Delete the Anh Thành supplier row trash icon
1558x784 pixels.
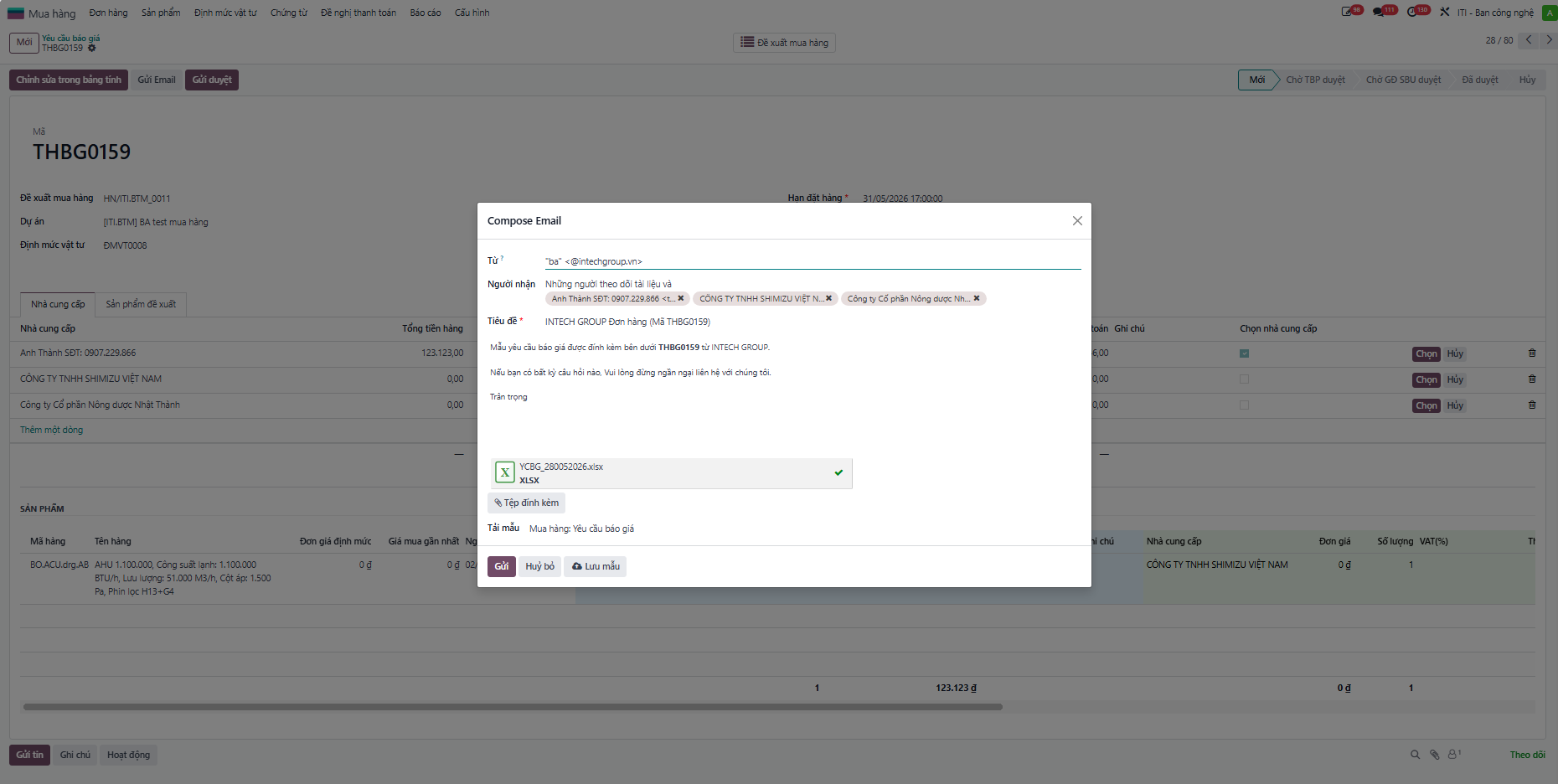[1532, 353]
